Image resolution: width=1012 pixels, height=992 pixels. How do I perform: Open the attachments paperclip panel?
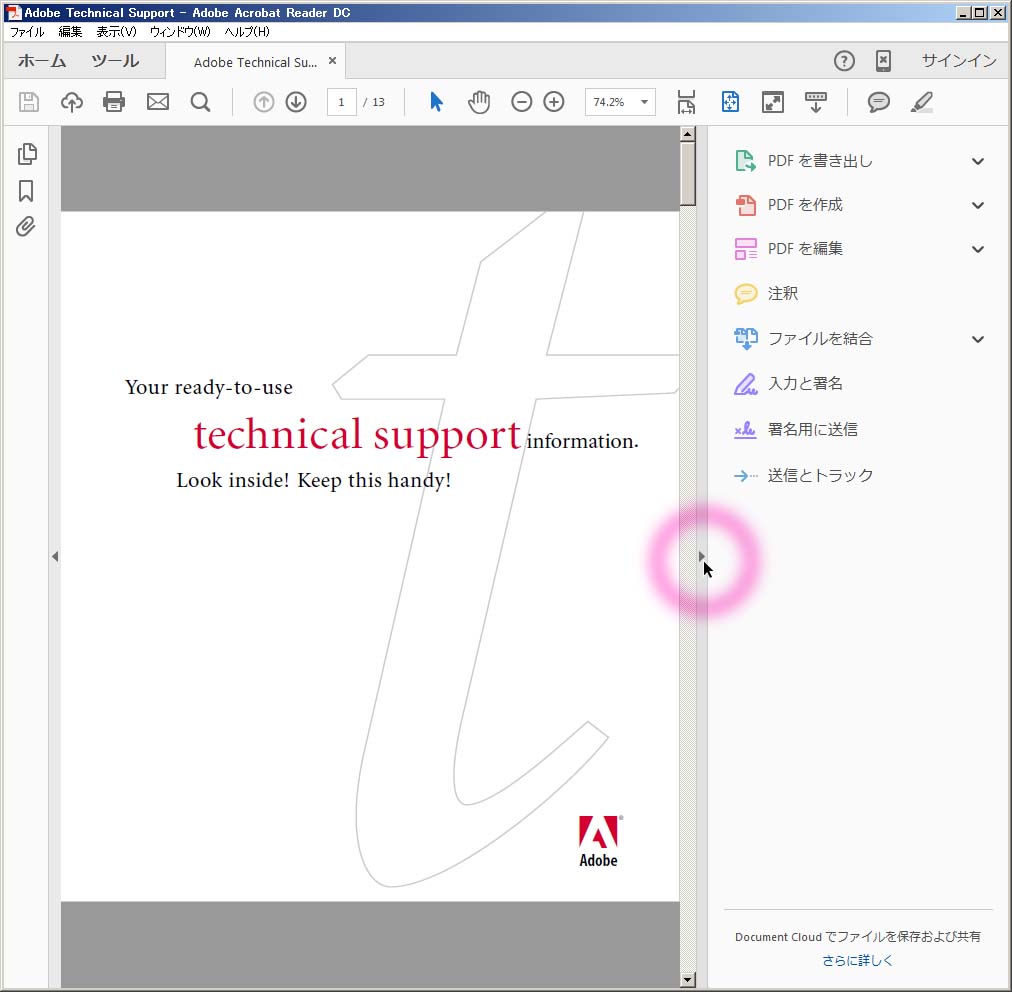[x=26, y=227]
